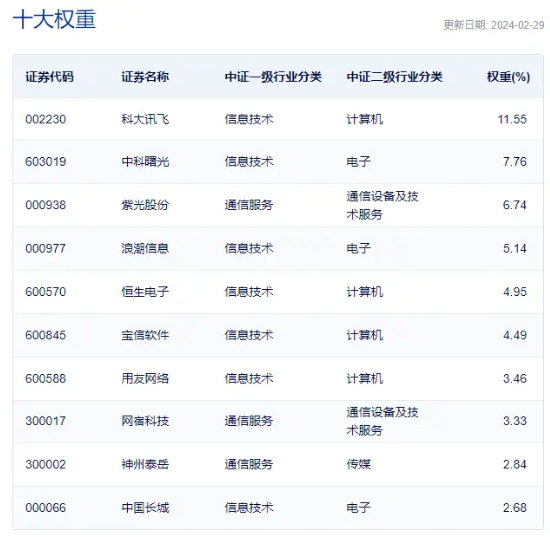Click the 更新日期 2024-02-29 text
550x537 pixels.
(494, 25)
